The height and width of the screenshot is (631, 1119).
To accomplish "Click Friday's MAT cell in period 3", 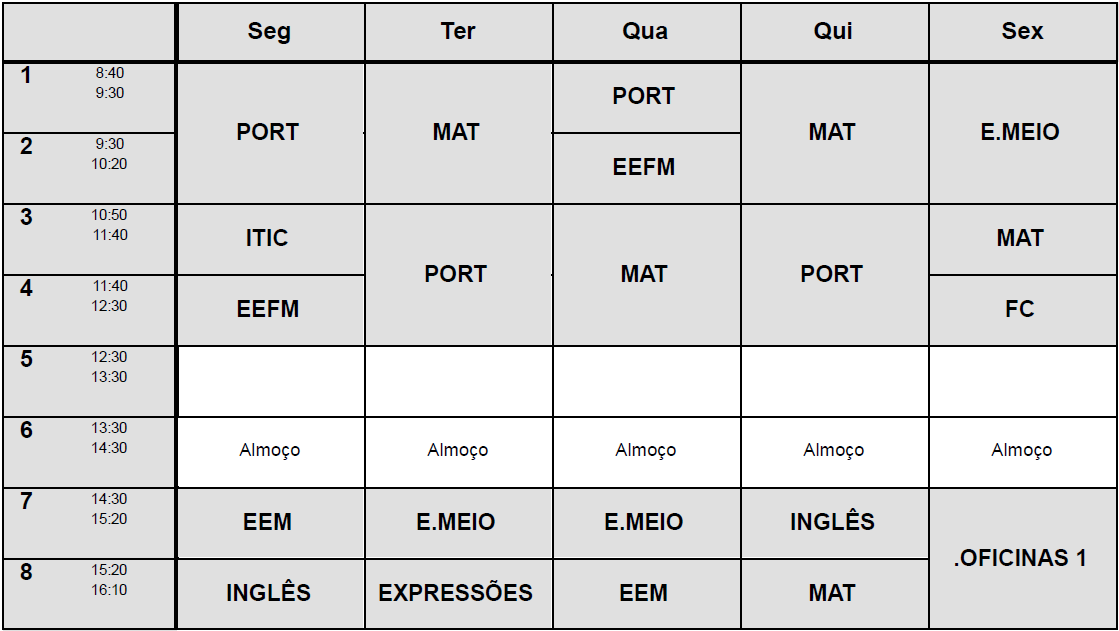I will click(1021, 239).
